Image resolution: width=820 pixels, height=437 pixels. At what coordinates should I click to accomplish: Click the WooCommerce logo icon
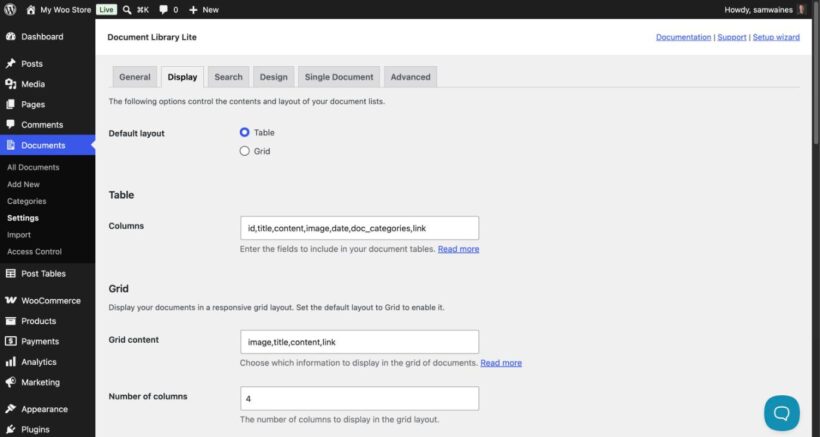tap(10, 301)
